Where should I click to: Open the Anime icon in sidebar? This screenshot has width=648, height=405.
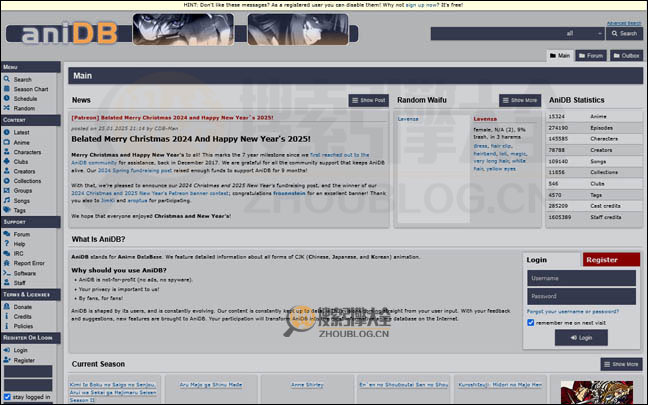pos(7,142)
